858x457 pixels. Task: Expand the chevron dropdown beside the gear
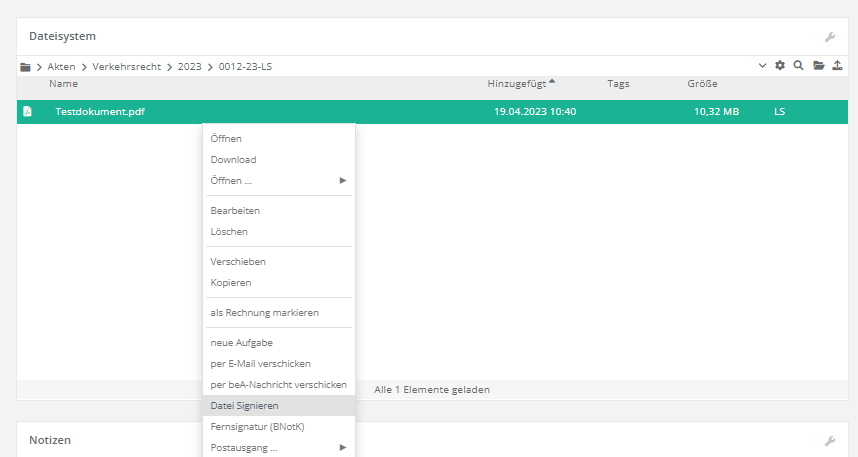762,66
